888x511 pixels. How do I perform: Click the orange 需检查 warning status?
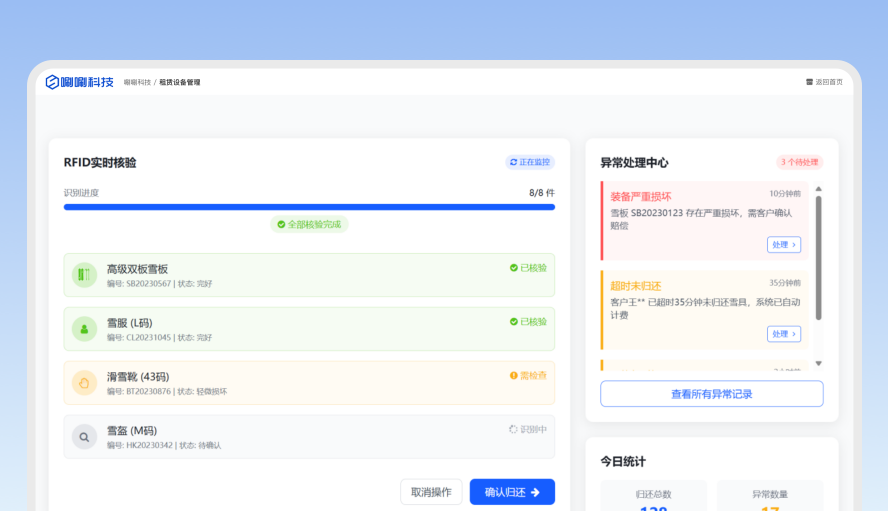(528, 376)
